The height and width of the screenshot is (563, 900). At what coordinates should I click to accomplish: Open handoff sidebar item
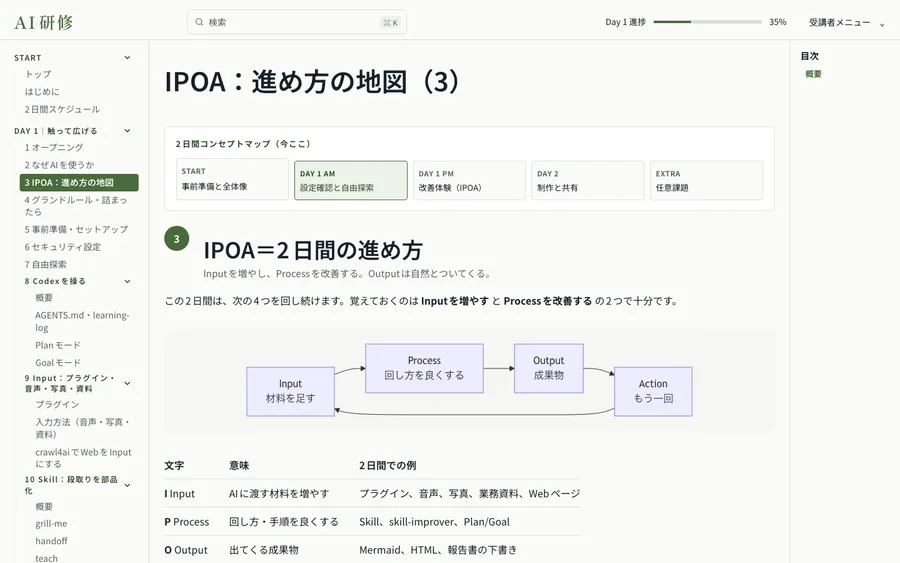tap(51, 541)
